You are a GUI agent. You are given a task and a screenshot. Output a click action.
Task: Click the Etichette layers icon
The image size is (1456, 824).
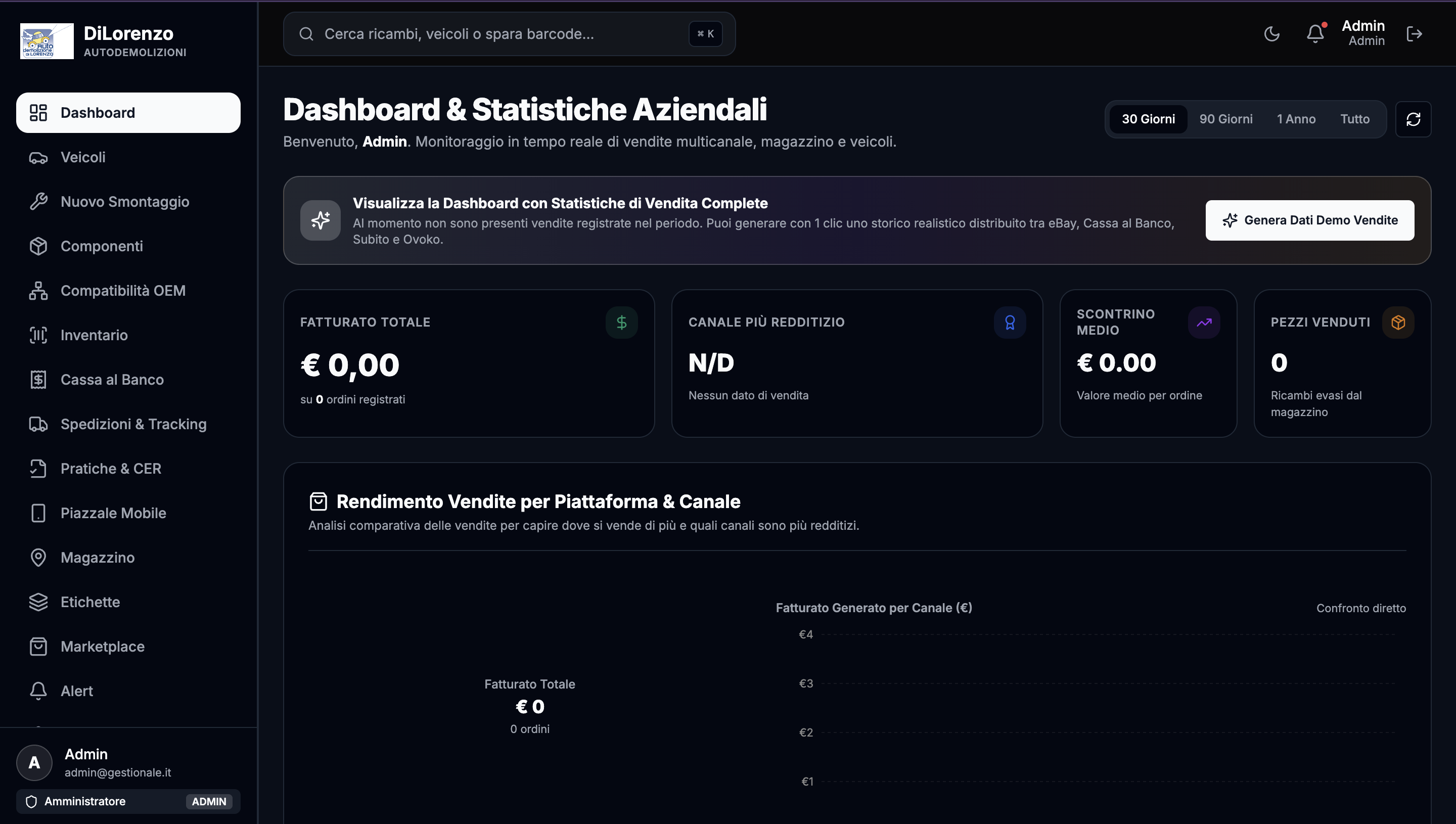tap(38, 602)
